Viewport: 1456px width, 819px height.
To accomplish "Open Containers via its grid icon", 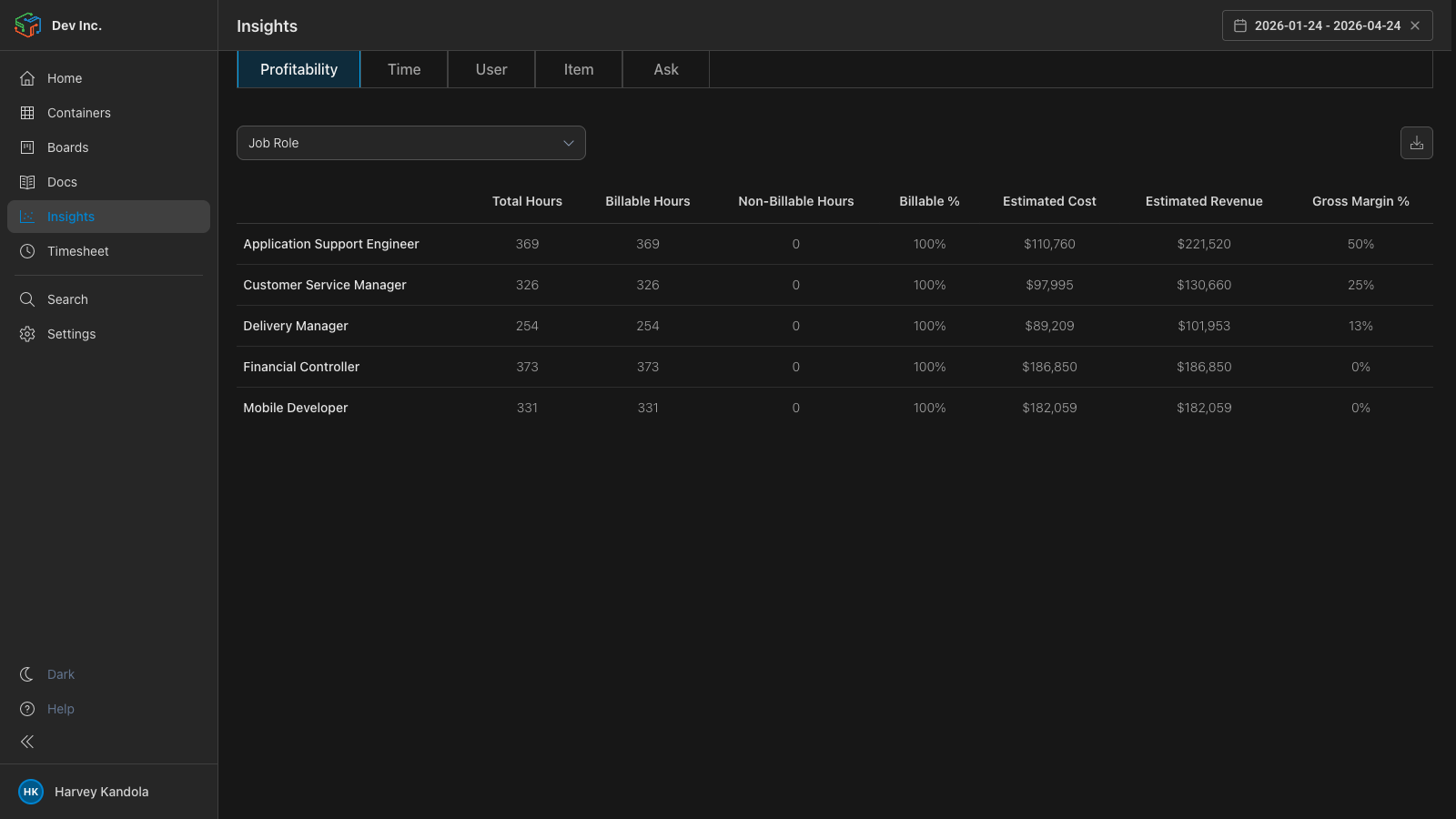I will pyautogui.click(x=27, y=113).
